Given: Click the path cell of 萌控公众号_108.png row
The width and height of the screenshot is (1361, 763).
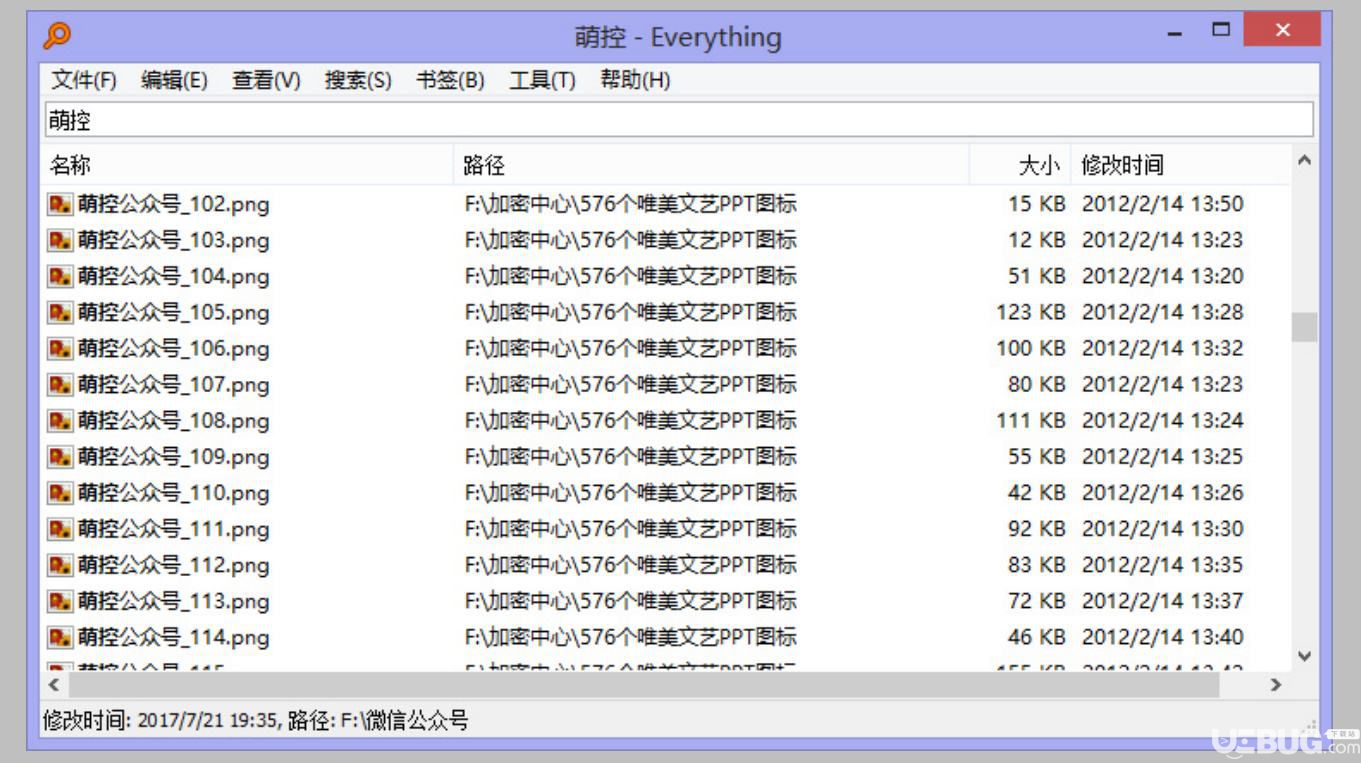Looking at the screenshot, I should click(x=631, y=421).
